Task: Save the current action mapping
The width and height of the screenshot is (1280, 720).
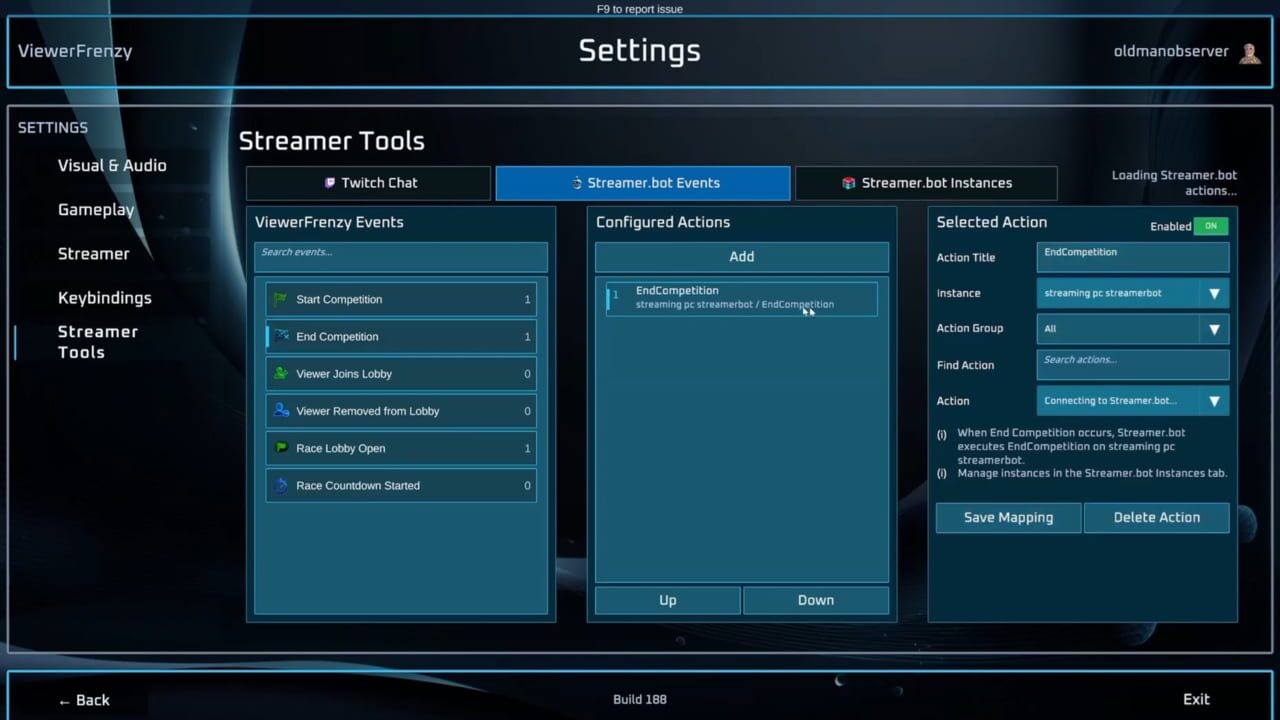Action: (1008, 517)
